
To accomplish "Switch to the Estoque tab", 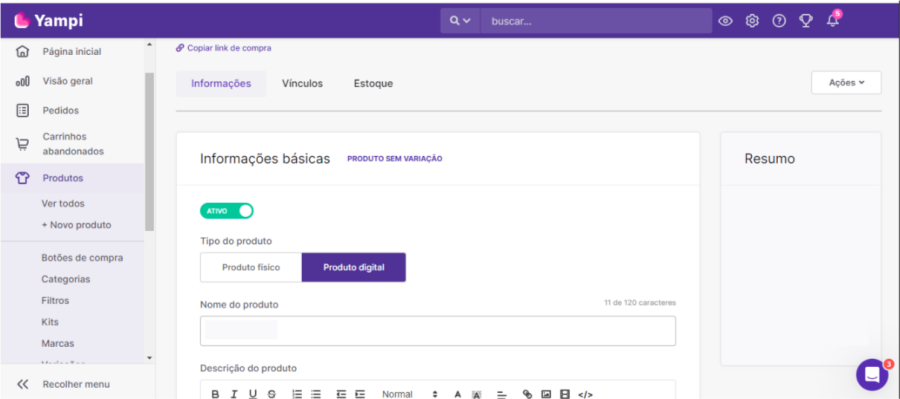I will pos(373,84).
